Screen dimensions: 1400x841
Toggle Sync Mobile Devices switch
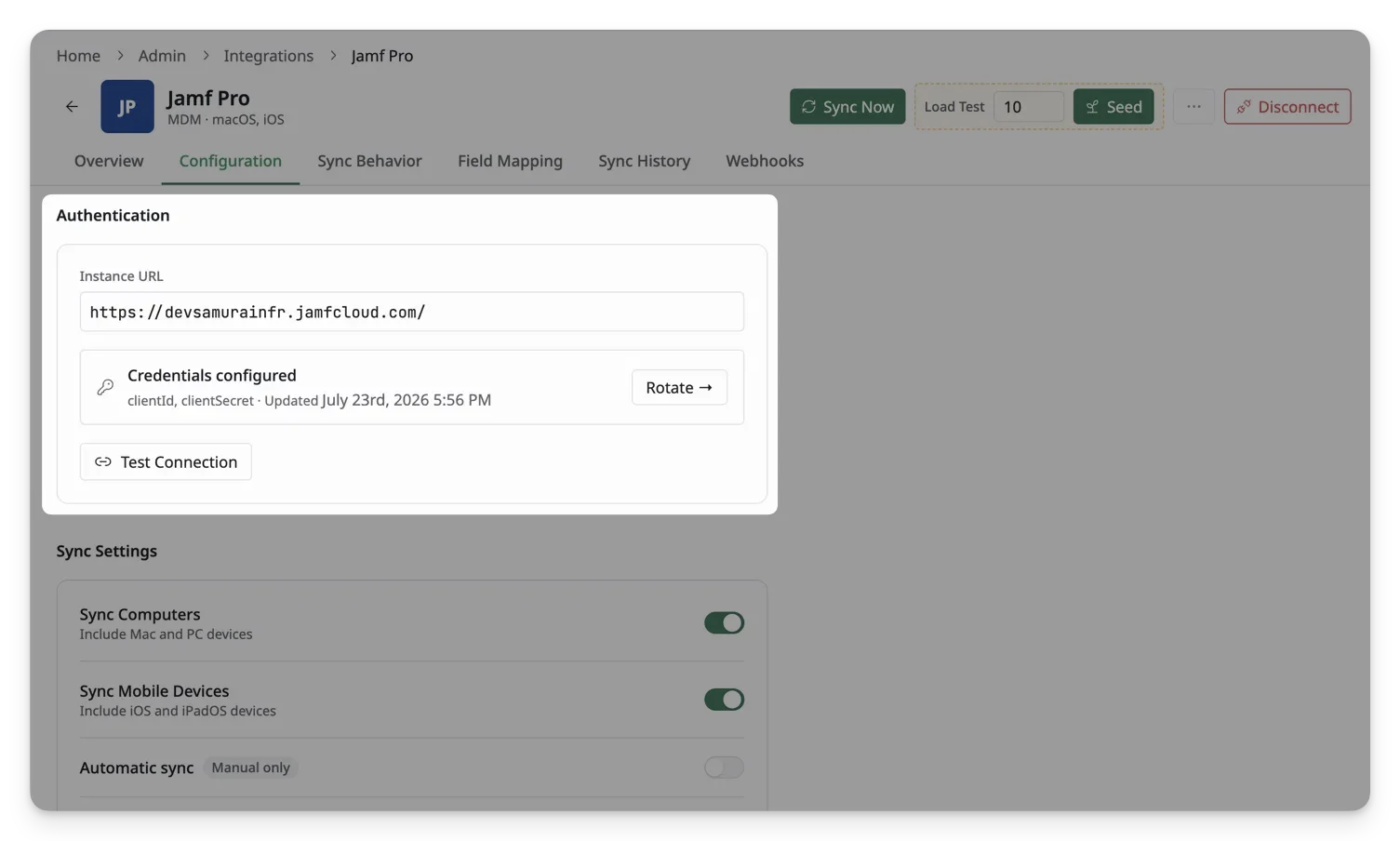point(724,700)
